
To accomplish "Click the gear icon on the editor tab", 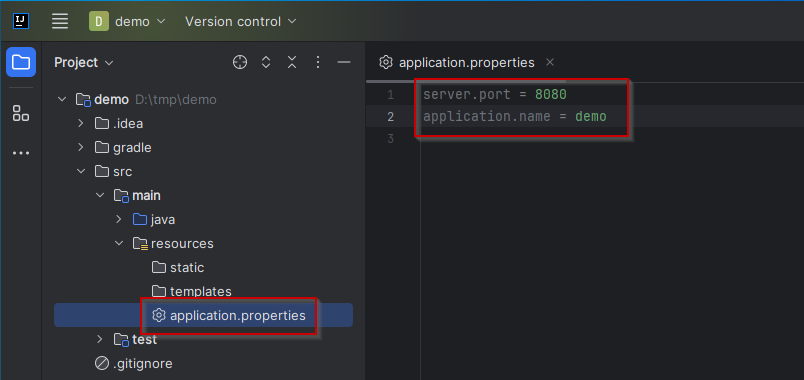I will [385, 62].
